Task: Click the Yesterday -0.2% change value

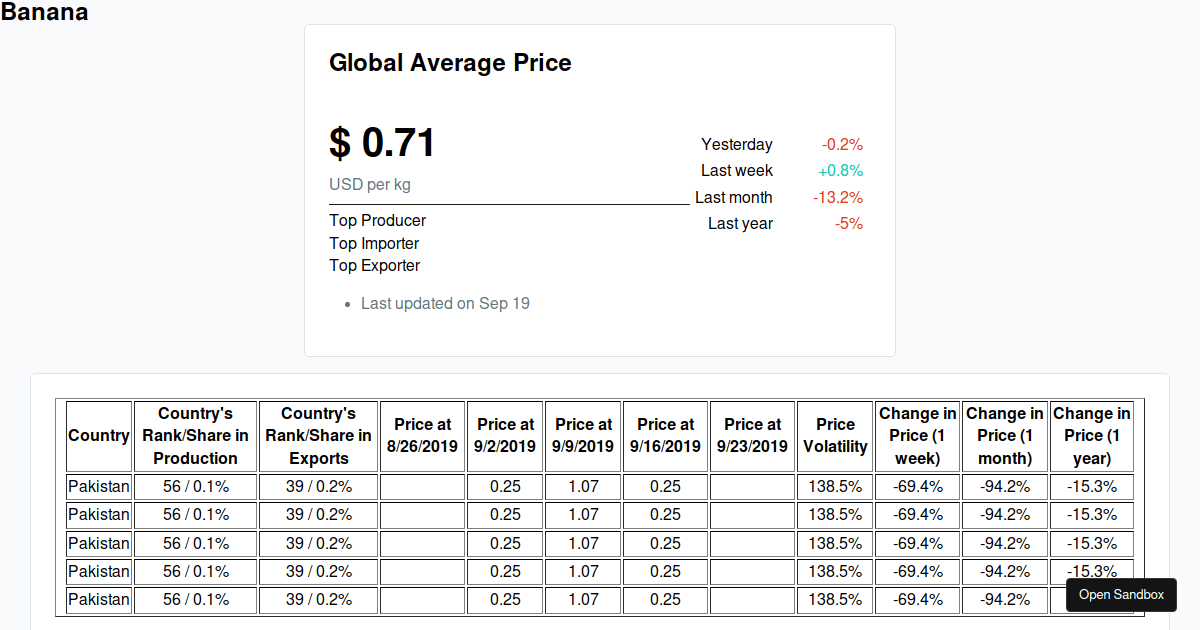Action: pos(842,145)
